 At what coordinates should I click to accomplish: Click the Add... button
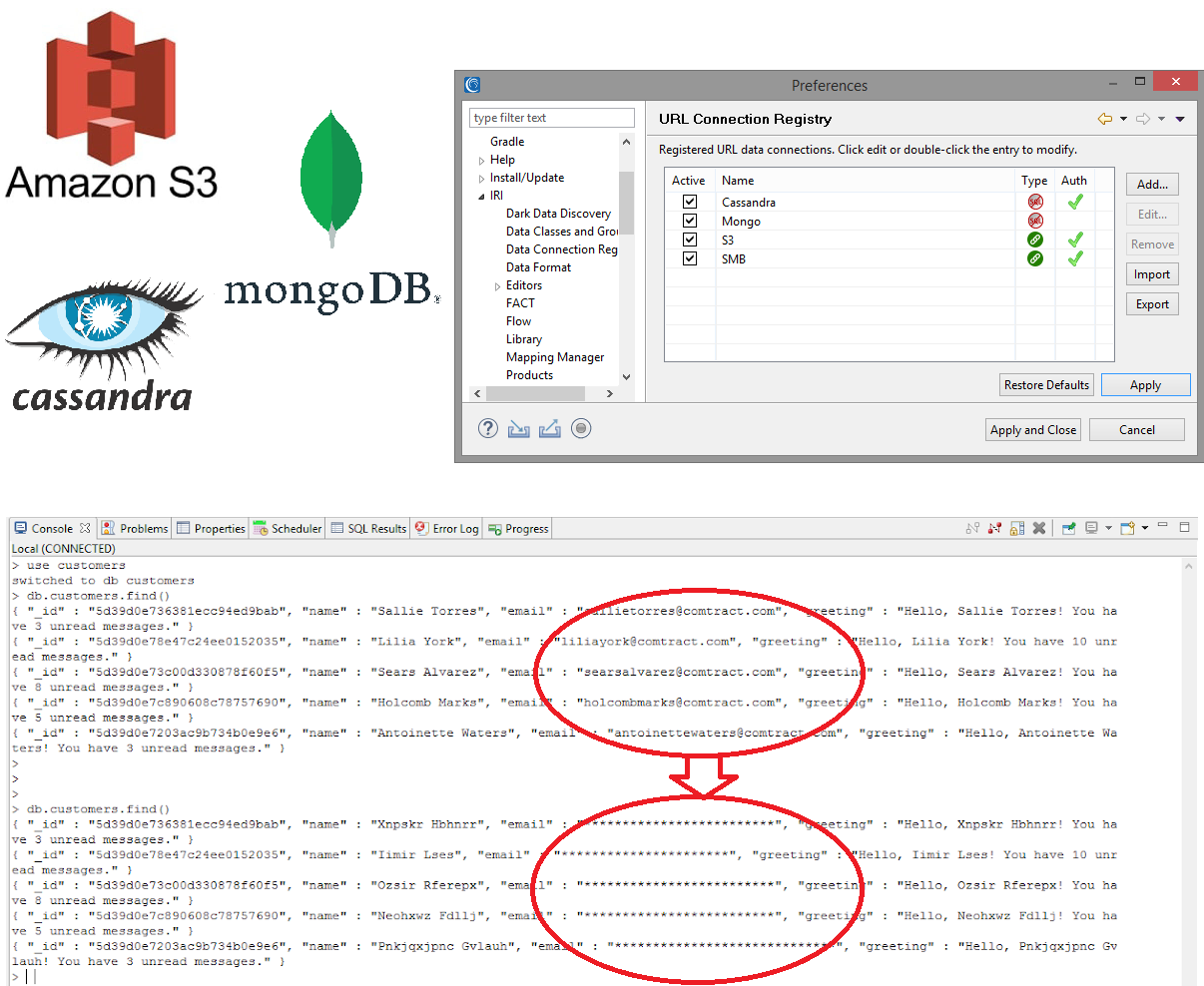click(x=1152, y=185)
